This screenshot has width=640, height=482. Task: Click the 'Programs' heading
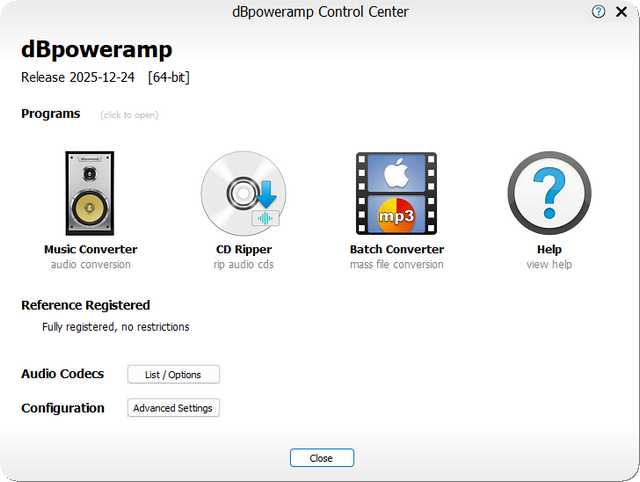tap(51, 114)
